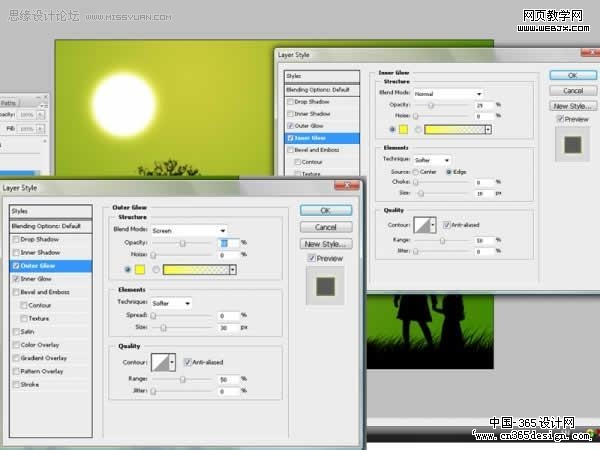
Task: Open Contour picker arrow in Outer Glow
Action: [x=172, y=362]
